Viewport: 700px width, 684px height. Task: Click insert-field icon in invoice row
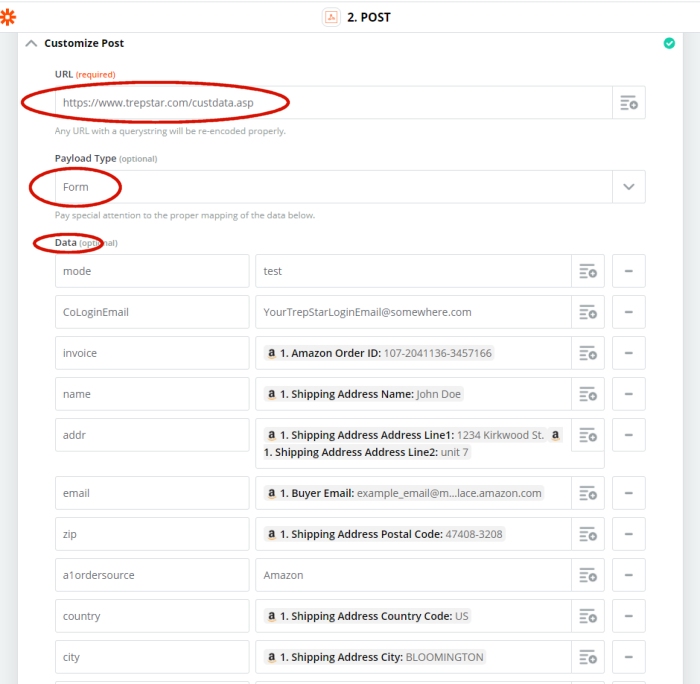click(588, 353)
